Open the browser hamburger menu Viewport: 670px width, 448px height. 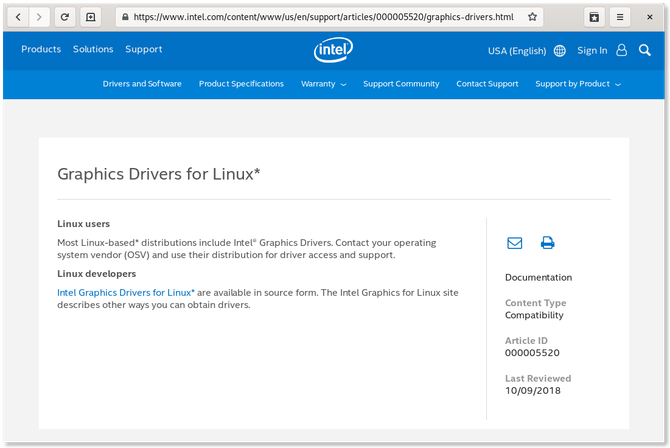[x=621, y=17]
